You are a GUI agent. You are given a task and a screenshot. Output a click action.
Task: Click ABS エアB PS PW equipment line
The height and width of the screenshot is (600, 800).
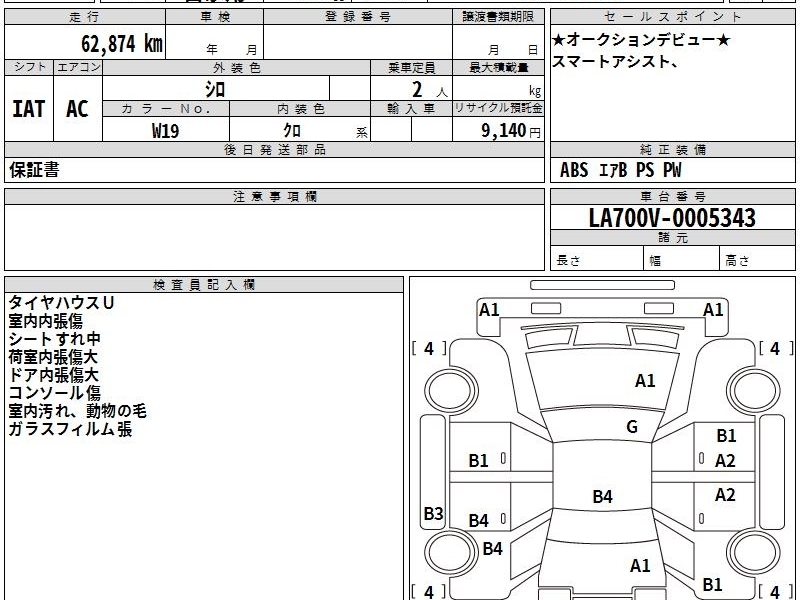620,170
